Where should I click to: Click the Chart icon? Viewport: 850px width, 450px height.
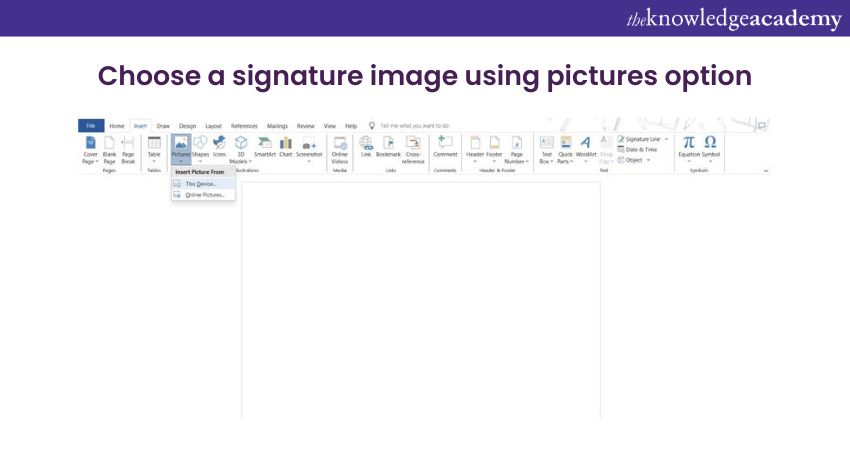286,146
